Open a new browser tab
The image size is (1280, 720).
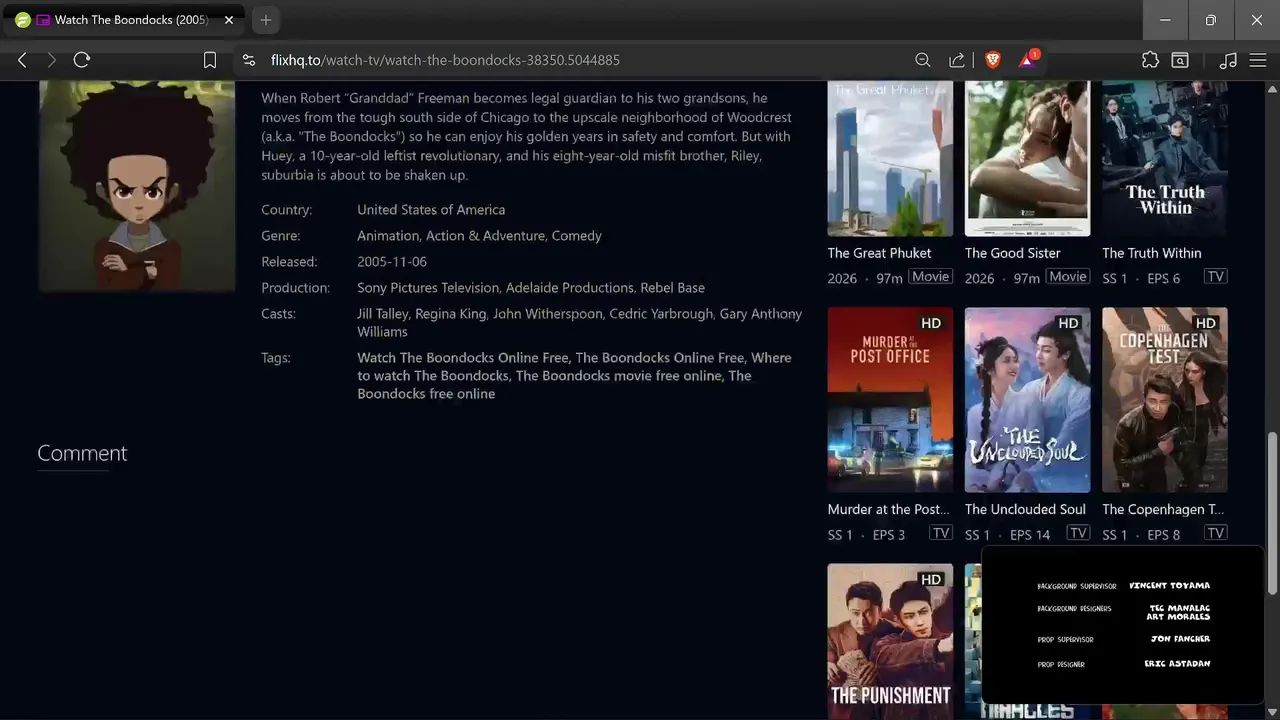click(265, 20)
